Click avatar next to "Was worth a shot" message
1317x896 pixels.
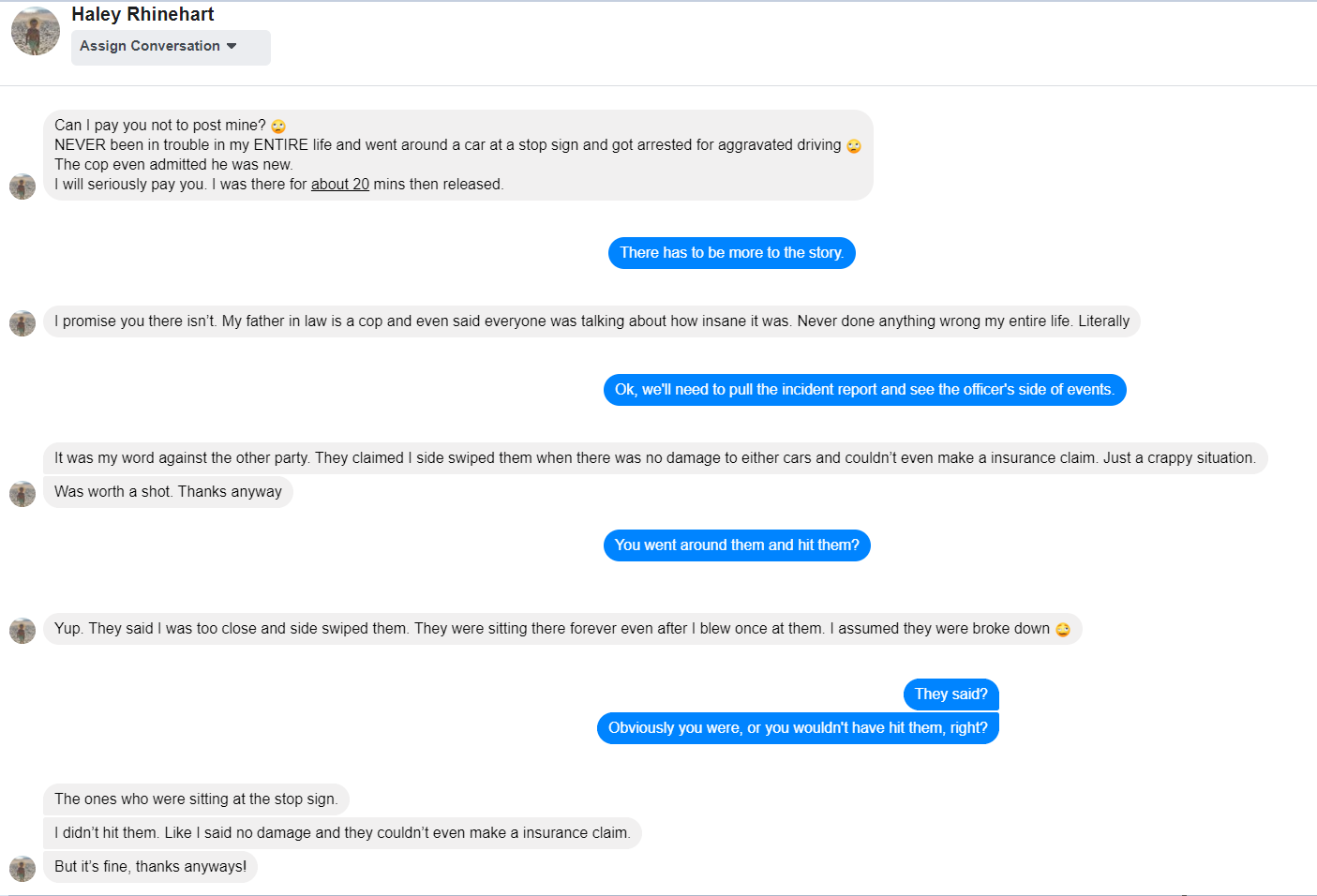pos(22,494)
